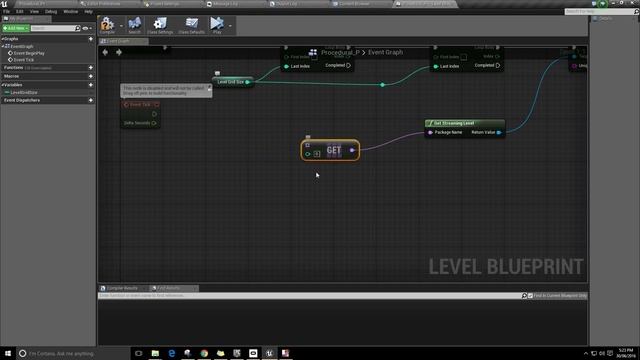640x360 pixels.
Task: Add a new graph with the plus icon
Action: click(91, 39)
